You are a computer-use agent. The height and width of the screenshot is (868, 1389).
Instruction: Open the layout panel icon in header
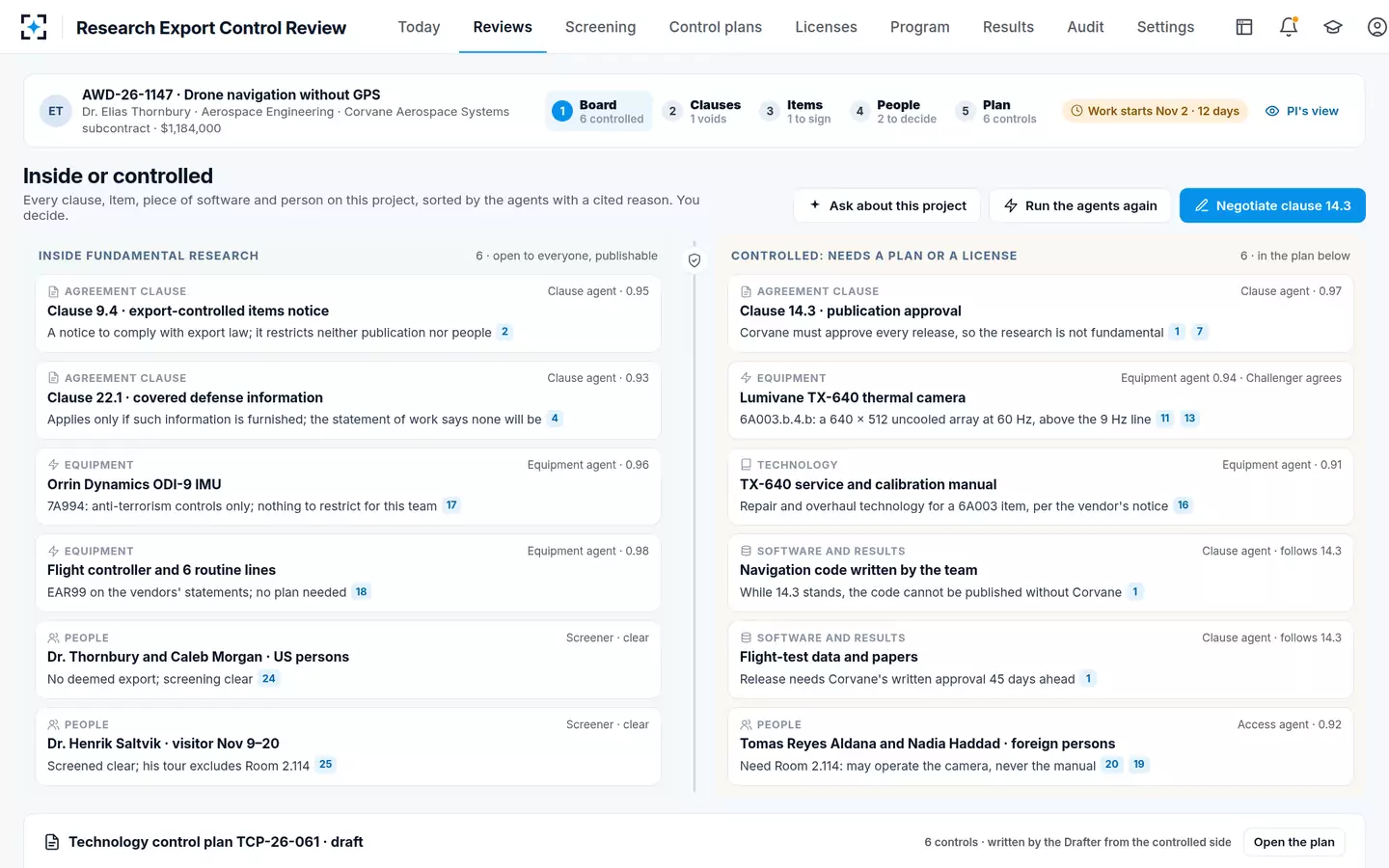[1244, 27]
